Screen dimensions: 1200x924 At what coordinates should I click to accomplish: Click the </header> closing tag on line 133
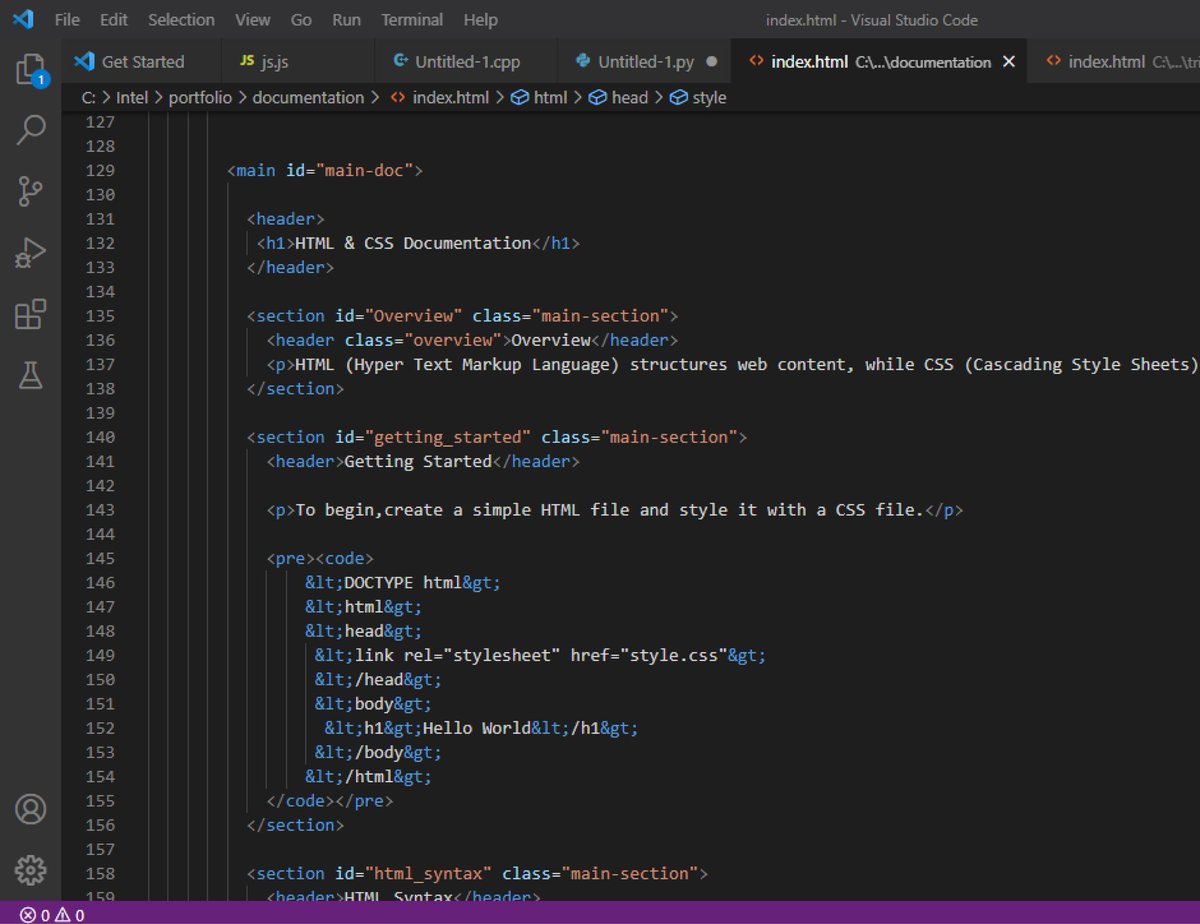click(290, 267)
